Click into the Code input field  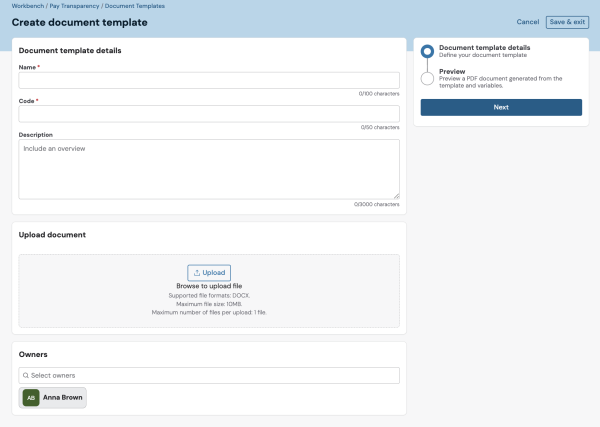pos(209,114)
